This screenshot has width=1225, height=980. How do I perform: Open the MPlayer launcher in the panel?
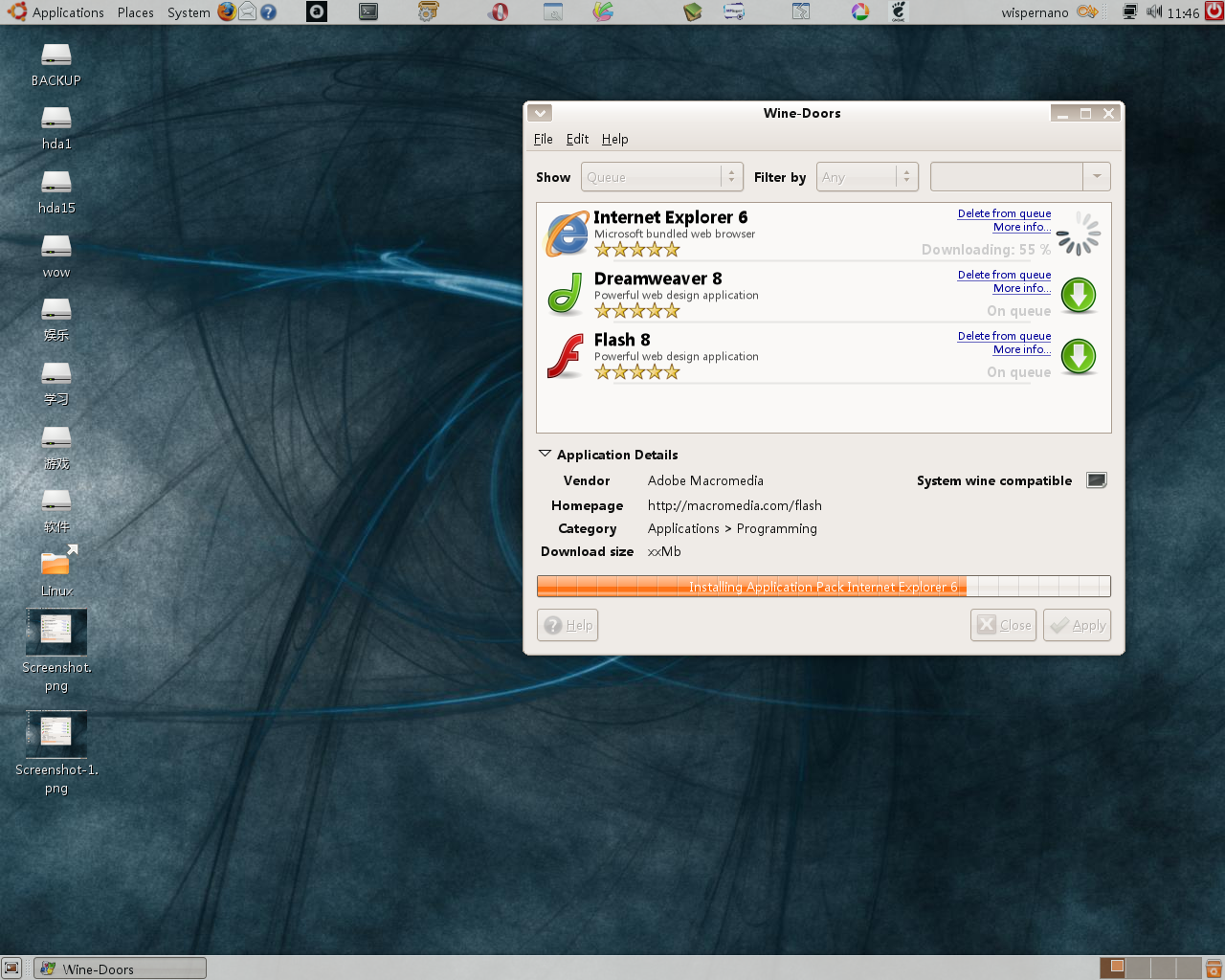pos(734,11)
